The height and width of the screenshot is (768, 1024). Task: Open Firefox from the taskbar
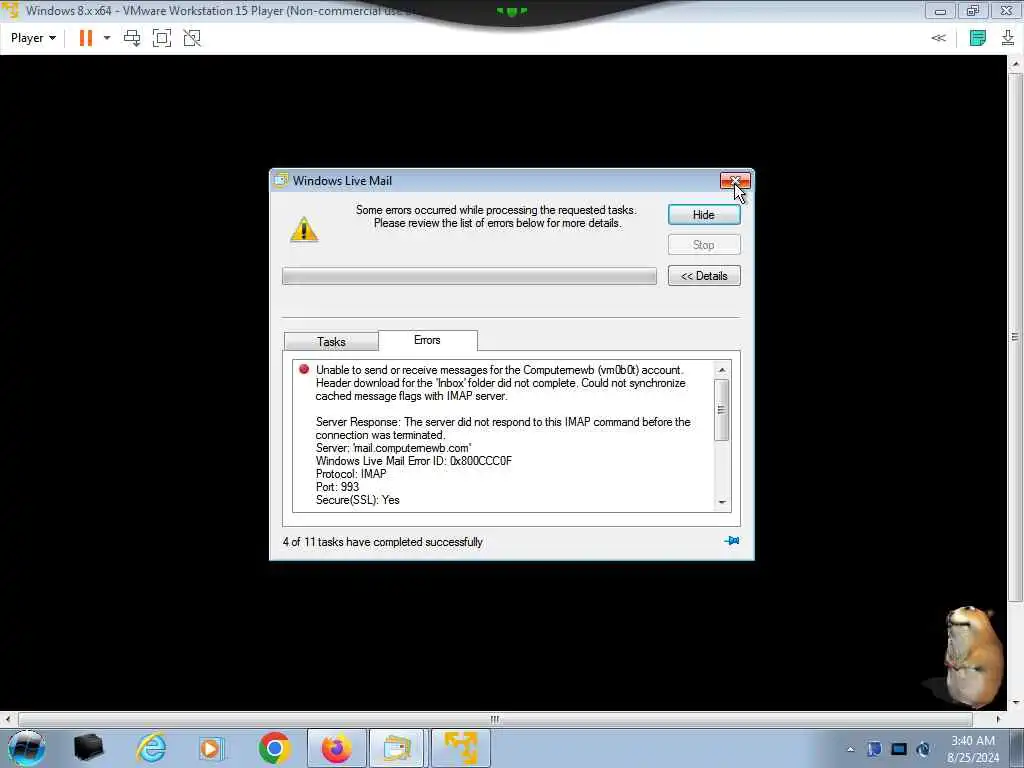[x=336, y=748]
